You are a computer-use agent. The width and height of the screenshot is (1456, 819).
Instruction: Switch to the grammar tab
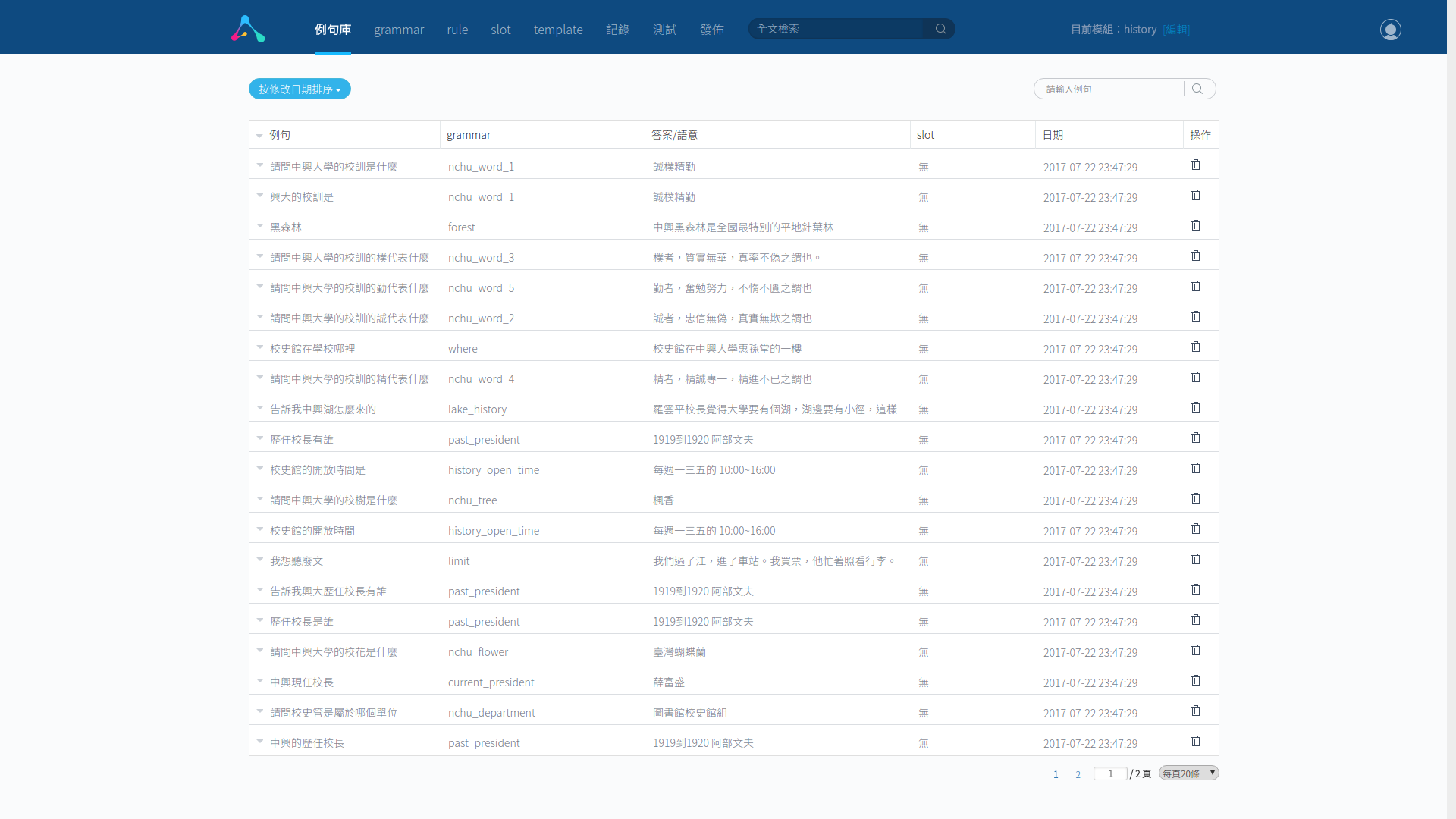(399, 30)
